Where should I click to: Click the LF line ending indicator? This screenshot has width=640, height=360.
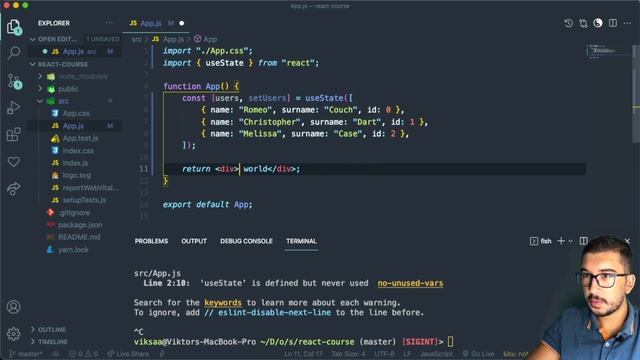click(x=407, y=354)
